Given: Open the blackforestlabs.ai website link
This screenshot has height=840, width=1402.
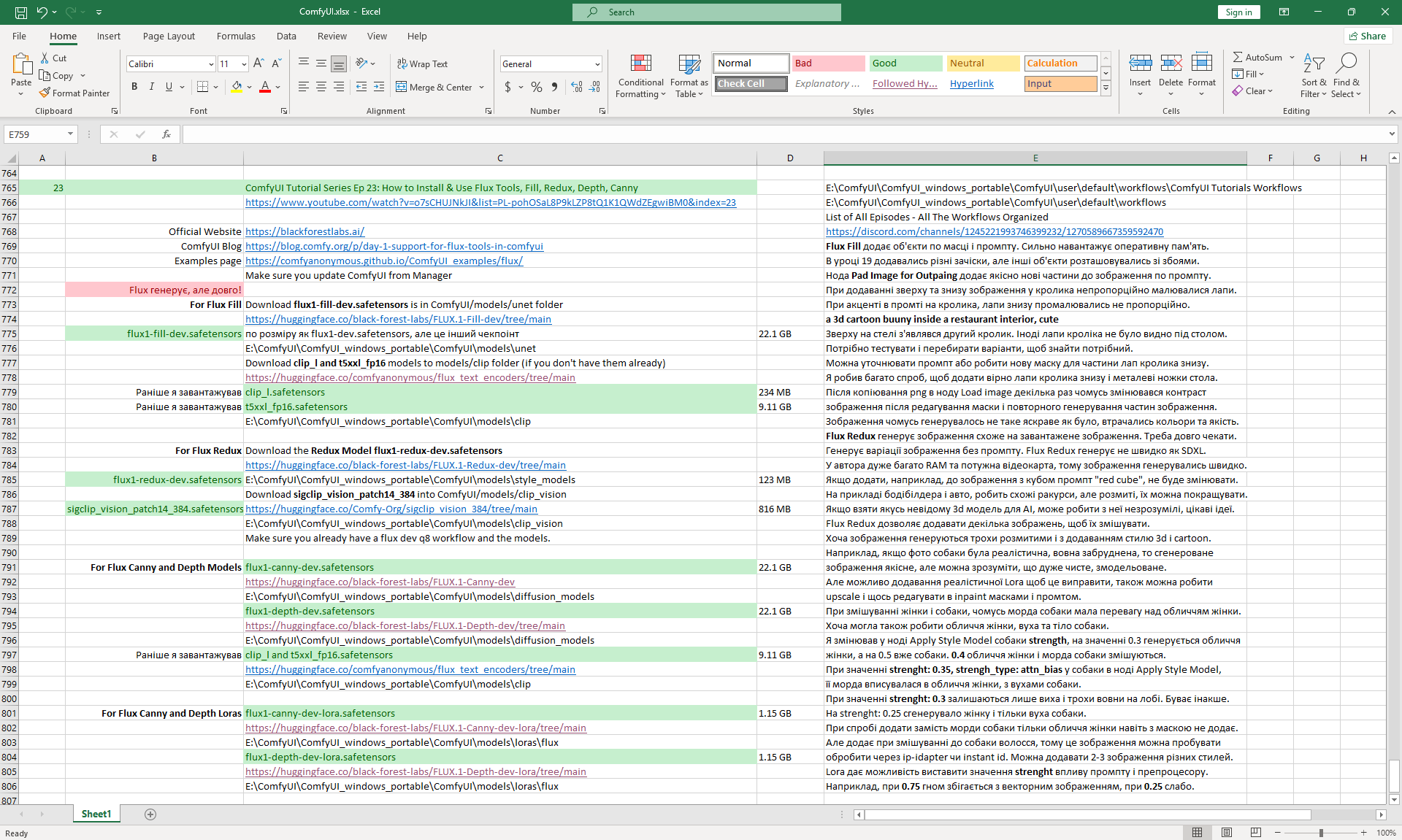Looking at the screenshot, I should click(x=304, y=231).
